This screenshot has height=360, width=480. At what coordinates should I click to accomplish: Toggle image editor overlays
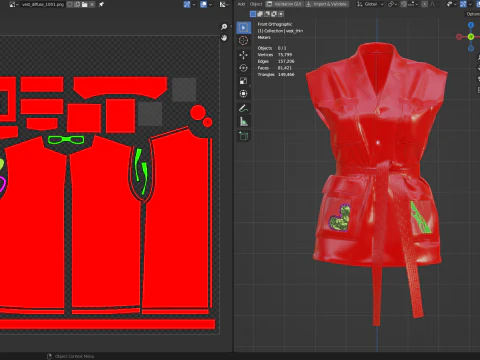tap(203, 4)
